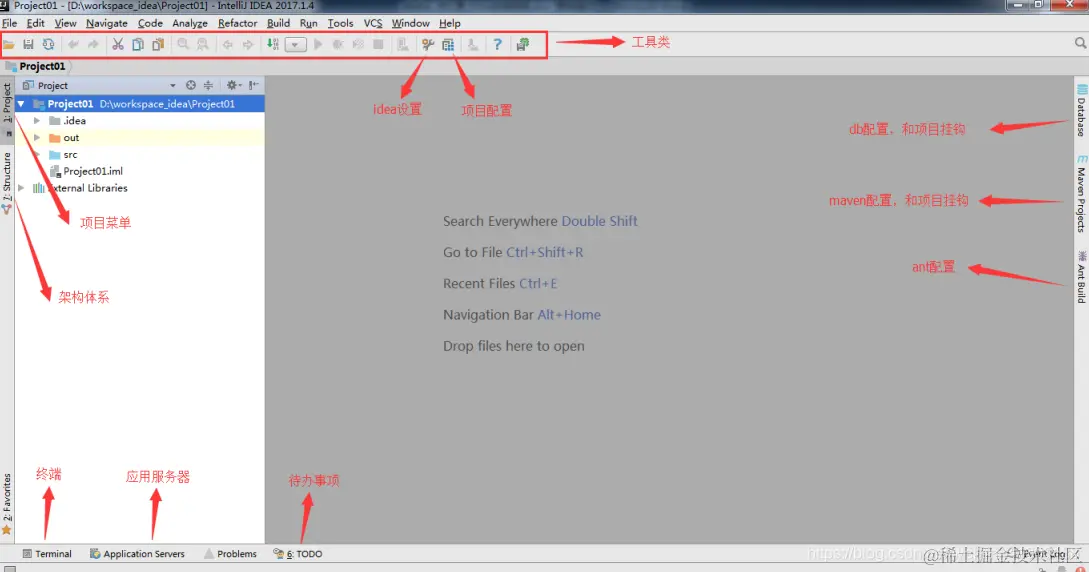Open the run configuration dropdown
Viewport: 1089px width, 572px height.
tap(295, 44)
